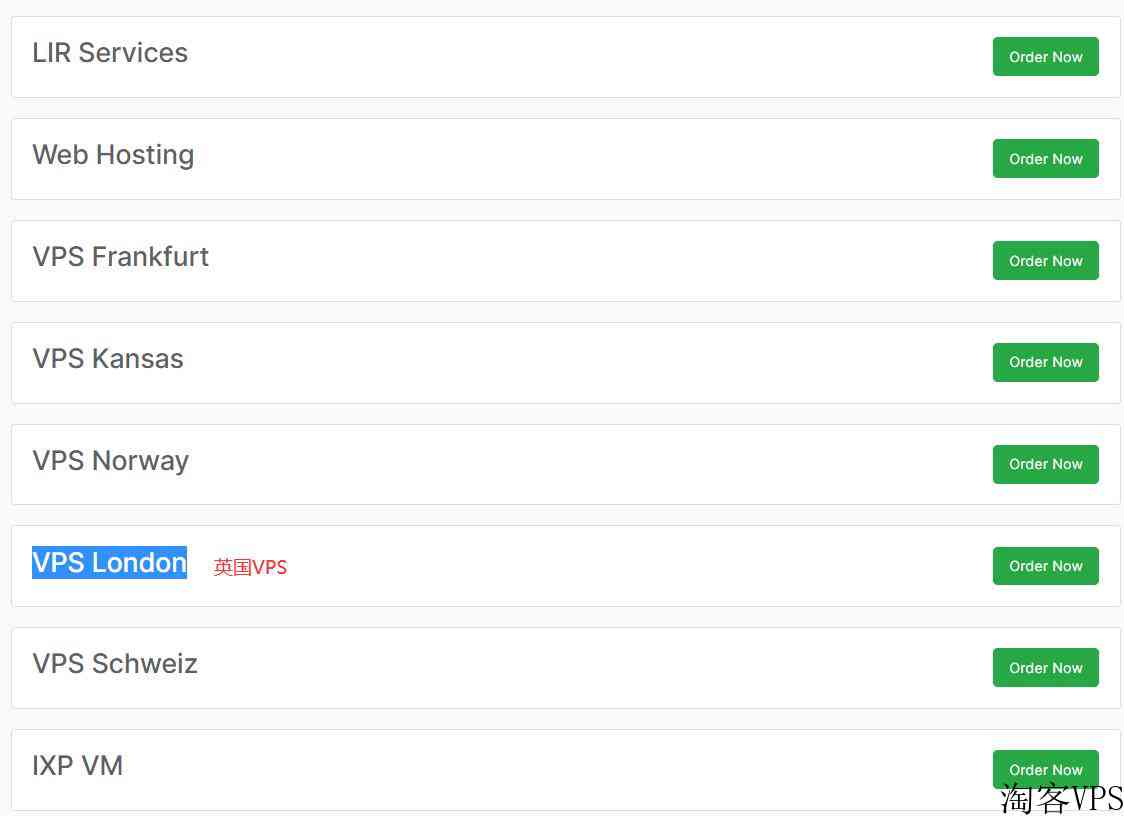Open the VPS Frankfurt product group
Viewport: 1124px width, 816px height.
[120, 257]
